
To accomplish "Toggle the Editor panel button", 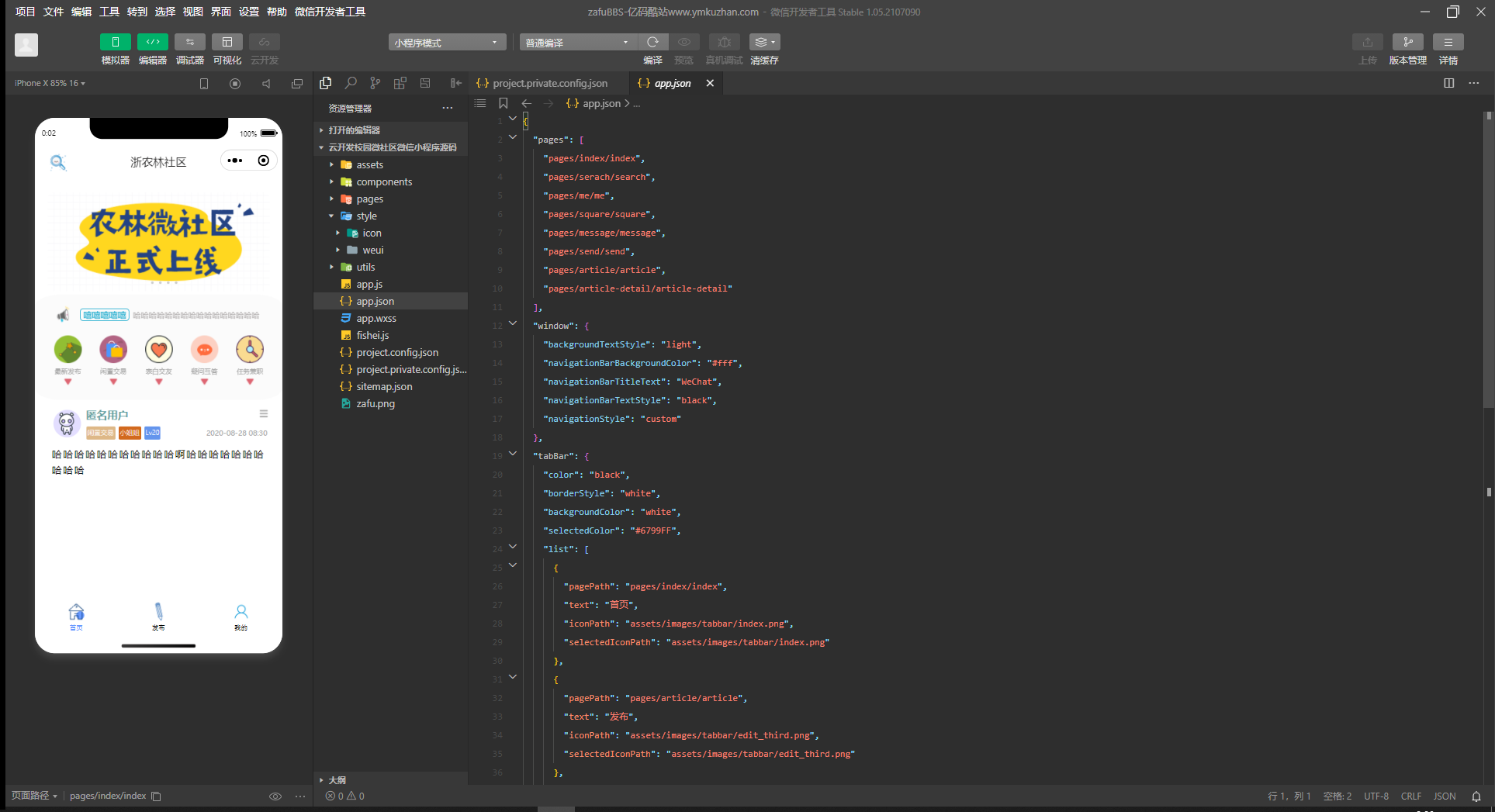I will [x=153, y=42].
